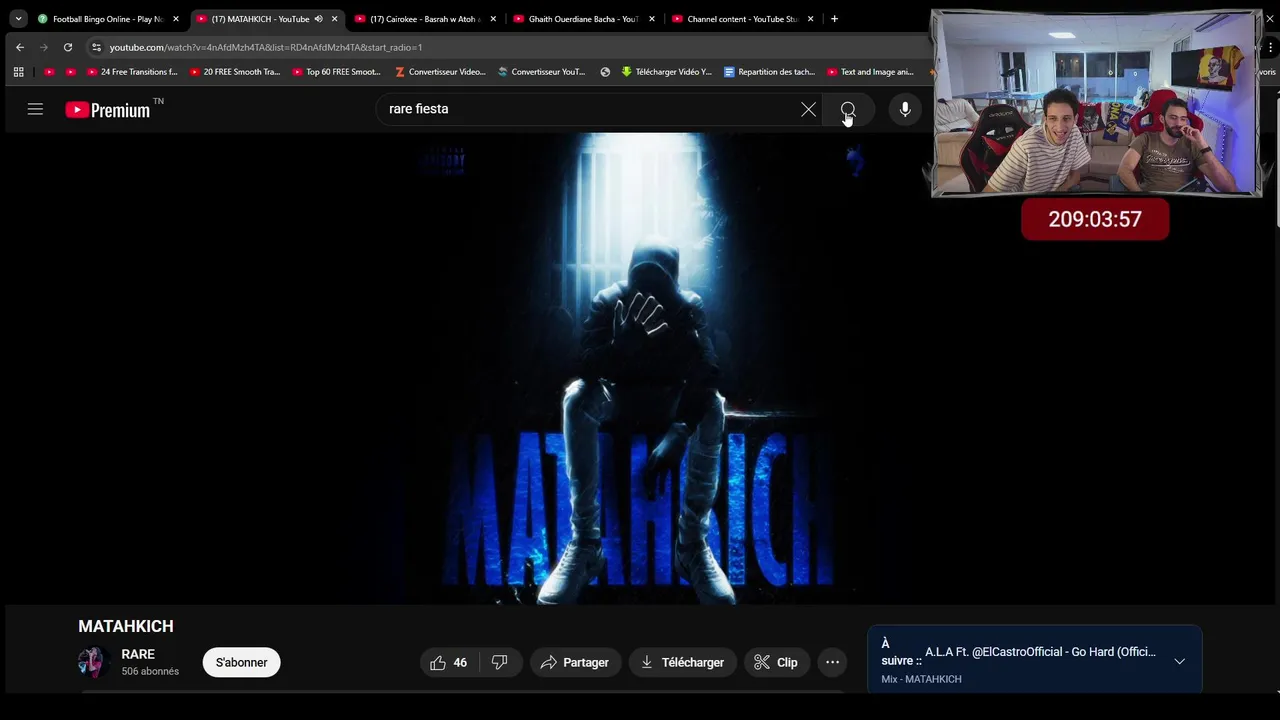The image size is (1280, 720).
Task: Open the 24 Free Transitions bookmark
Action: click(132, 72)
